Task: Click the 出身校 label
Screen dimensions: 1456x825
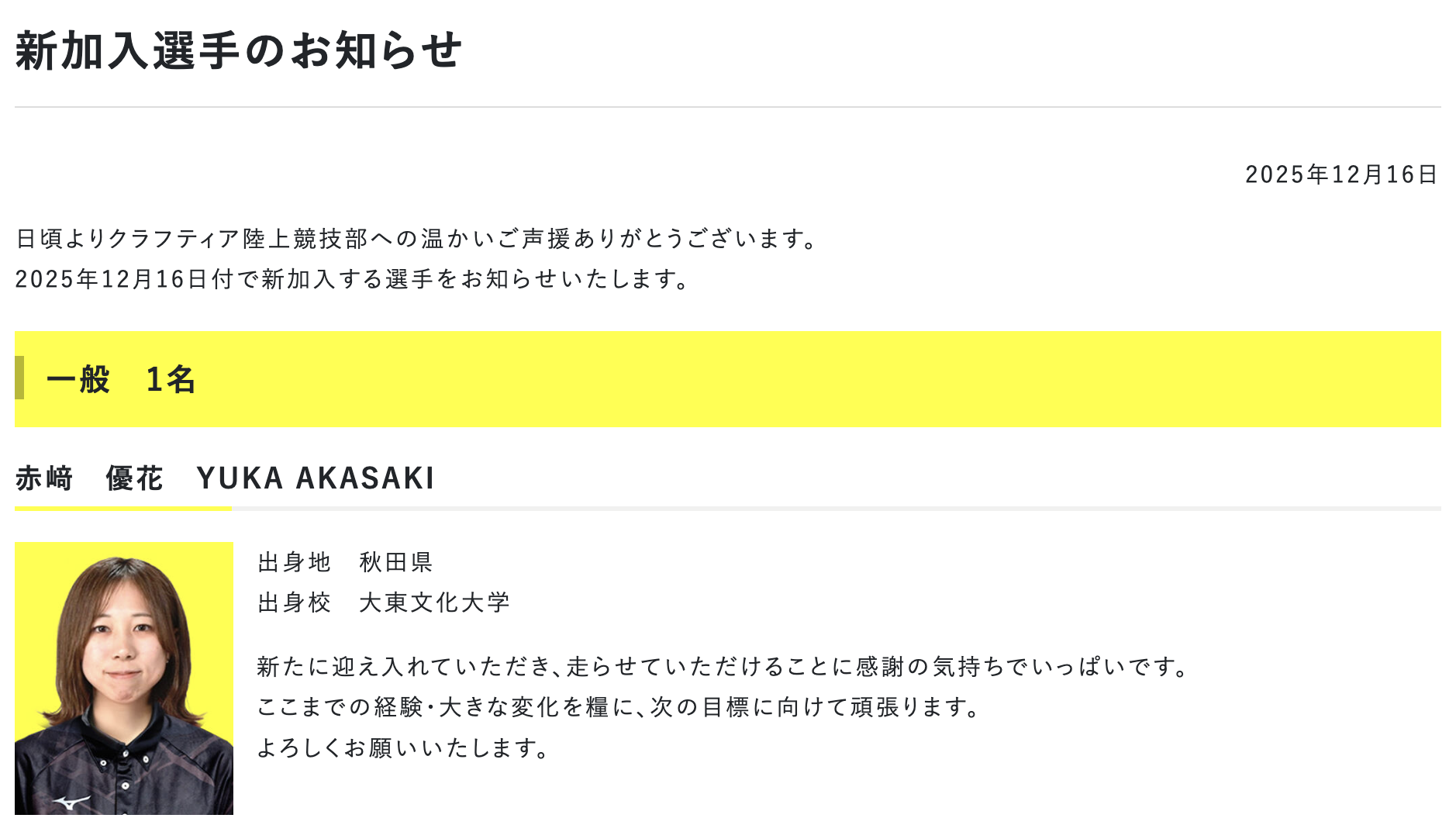Action: [x=295, y=602]
